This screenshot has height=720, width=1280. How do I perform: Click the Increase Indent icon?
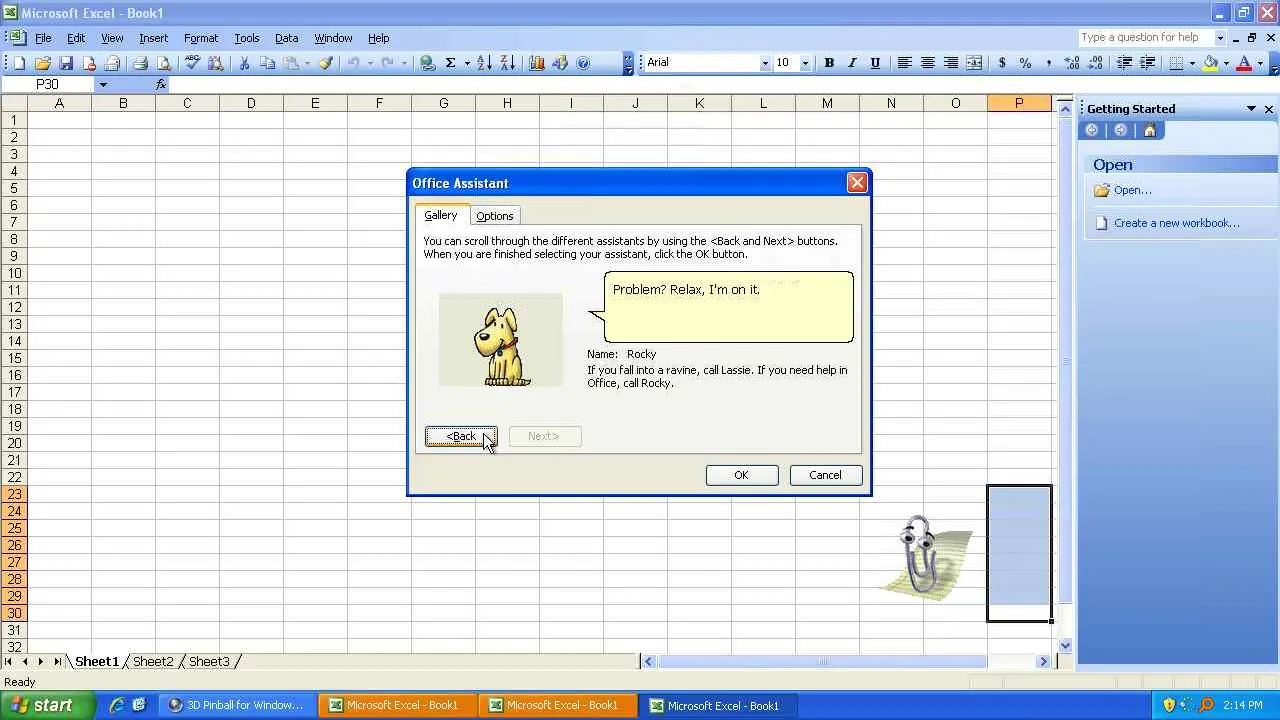pyautogui.click(x=1148, y=63)
